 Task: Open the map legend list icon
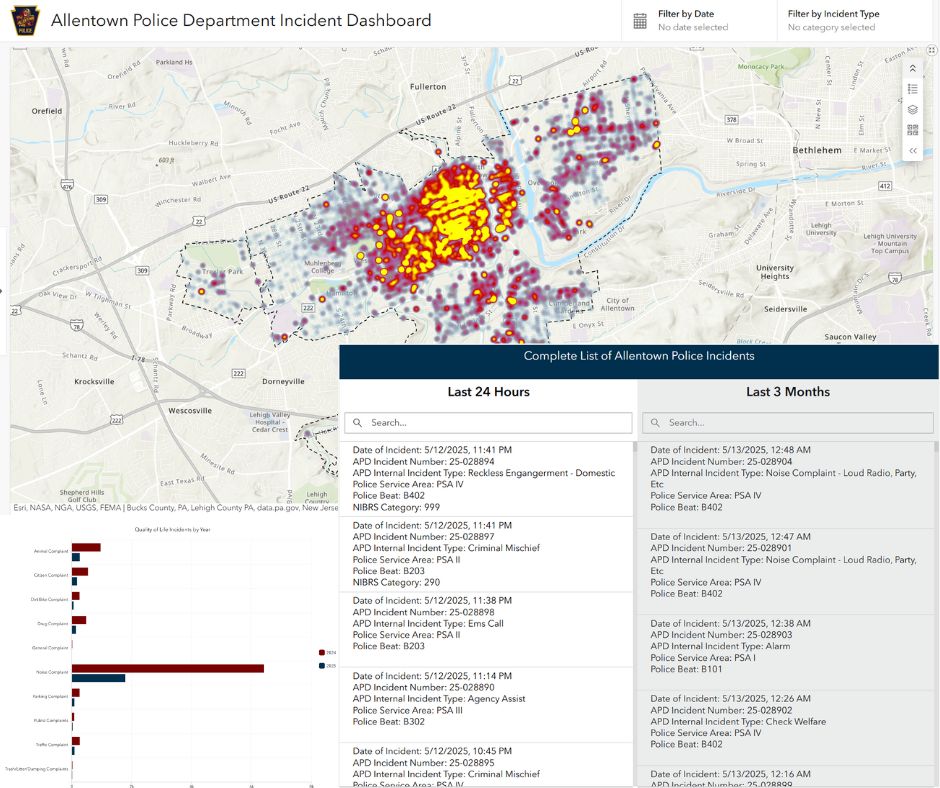tap(912, 89)
